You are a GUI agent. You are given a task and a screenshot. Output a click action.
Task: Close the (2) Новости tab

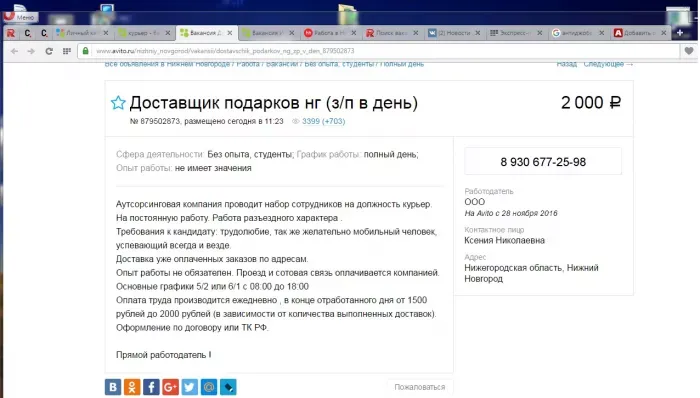[478, 33]
